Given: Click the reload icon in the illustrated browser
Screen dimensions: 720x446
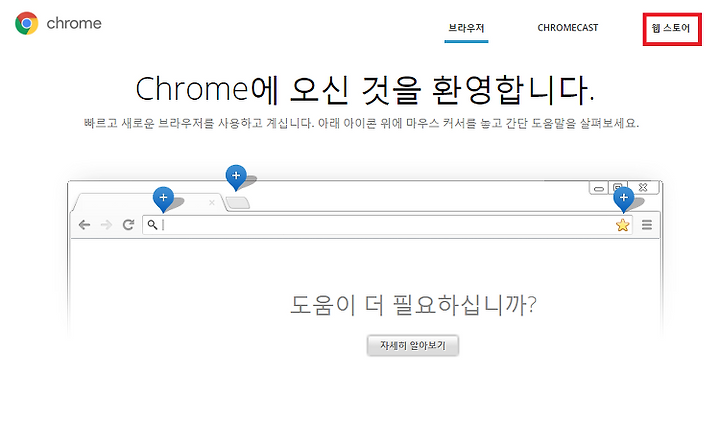Looking at the screenshot, I should coord(128,225).
